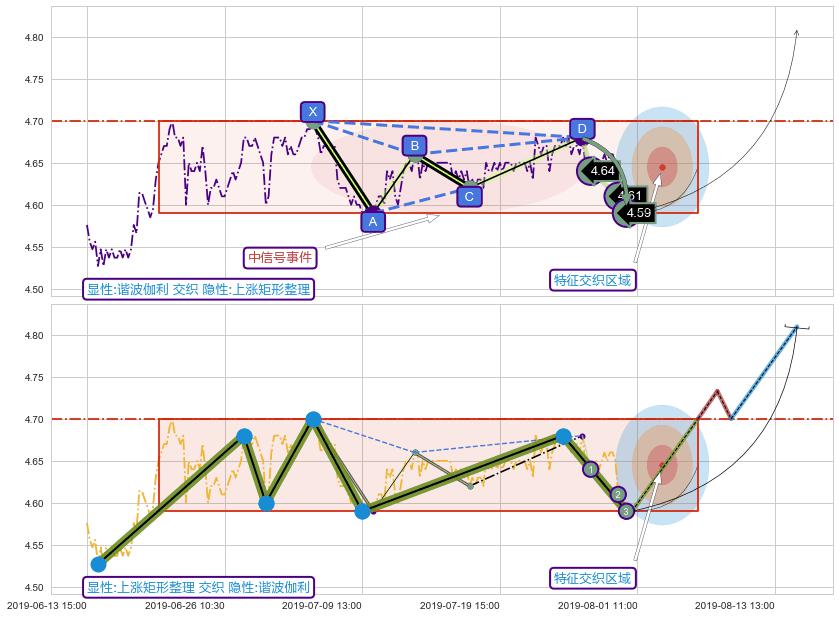Click 特征交织区域 label in the lower chart
The height and width of the screenshot is (617, 839).
[x=593, y=578]
